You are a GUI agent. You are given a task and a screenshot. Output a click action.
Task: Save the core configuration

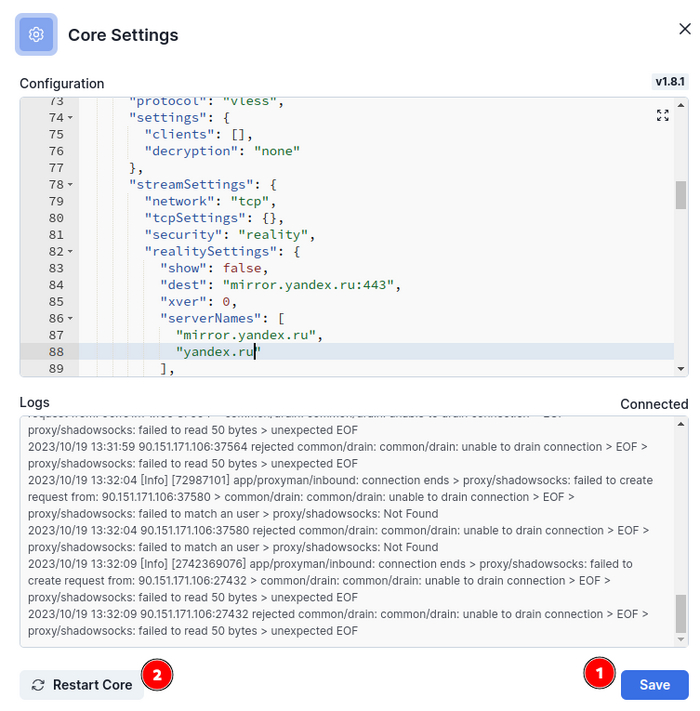(654, 685)
